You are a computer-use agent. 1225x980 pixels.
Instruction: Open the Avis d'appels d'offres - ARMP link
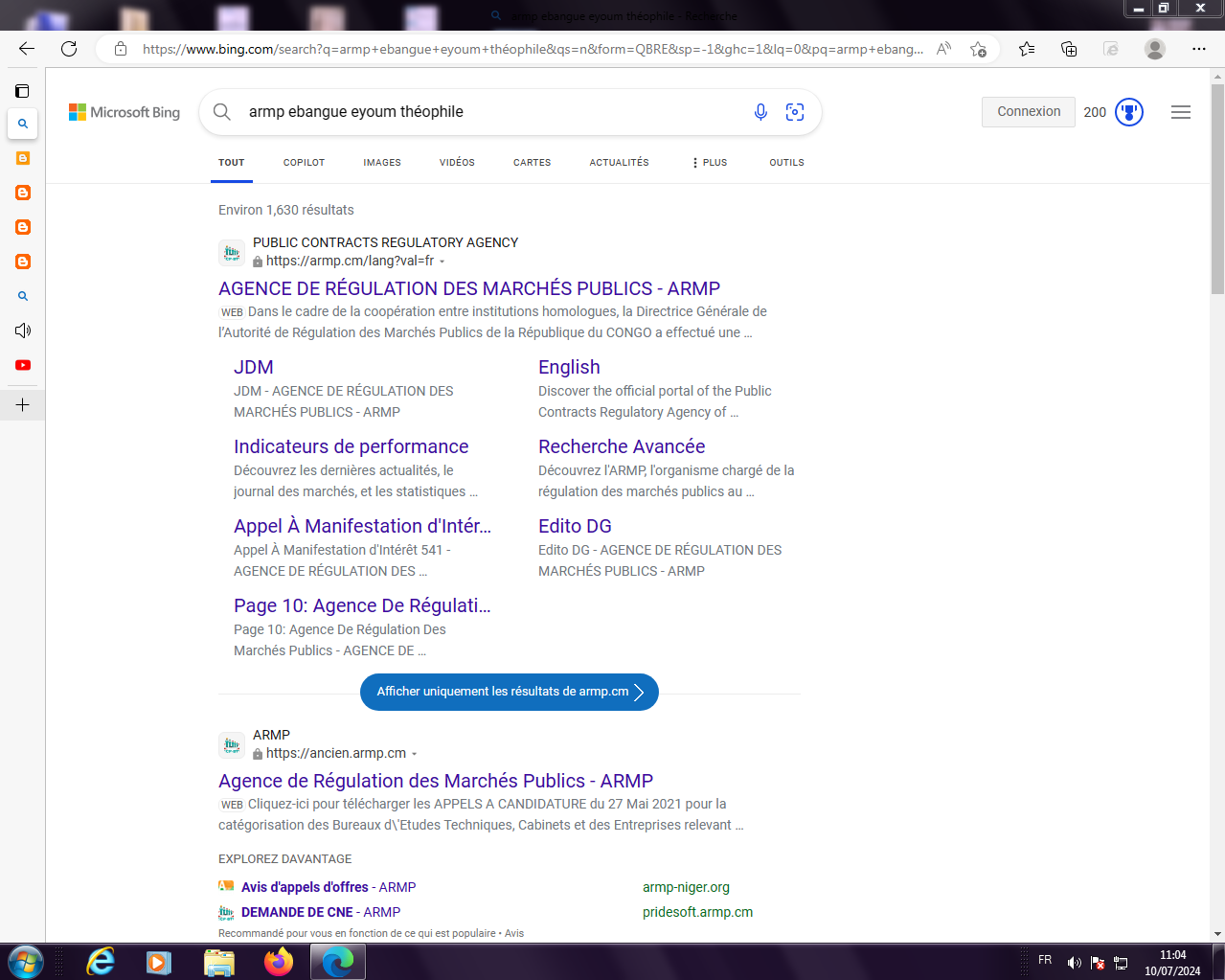pos(329,887)
